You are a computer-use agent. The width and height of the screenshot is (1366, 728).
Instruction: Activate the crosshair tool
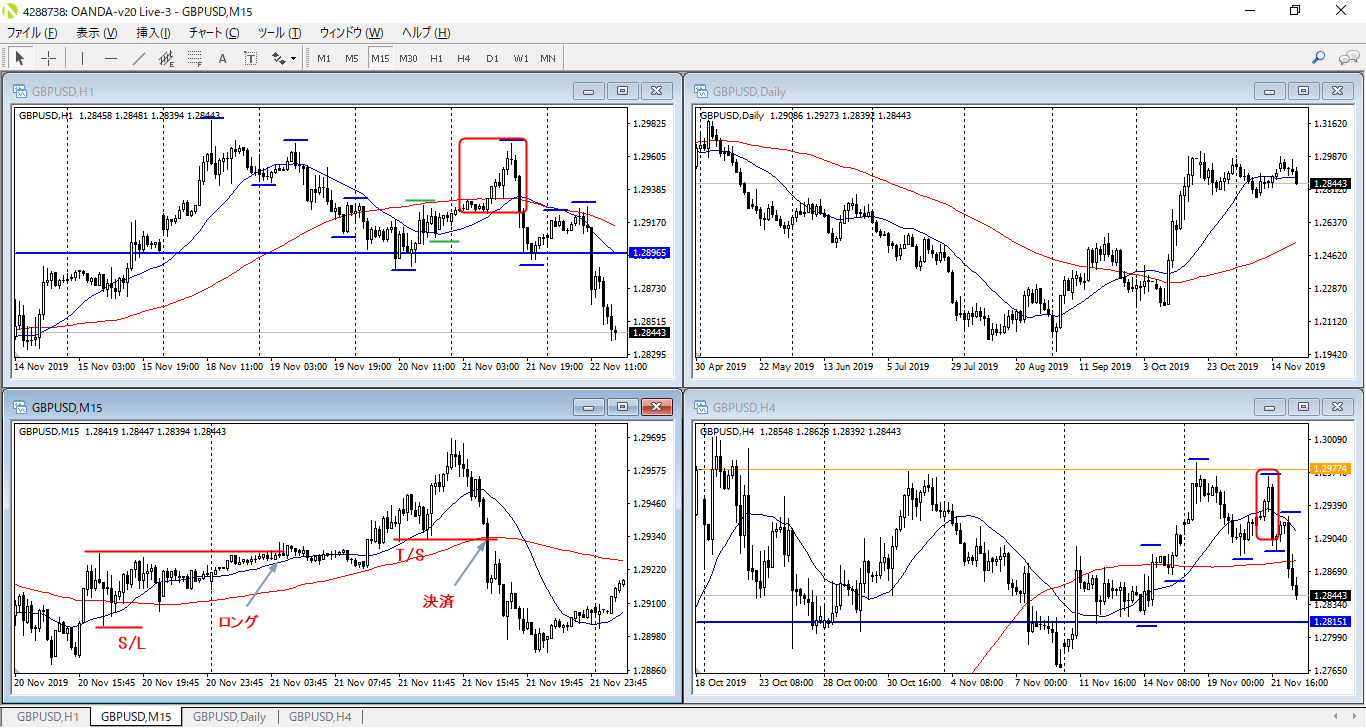point(48,58)
